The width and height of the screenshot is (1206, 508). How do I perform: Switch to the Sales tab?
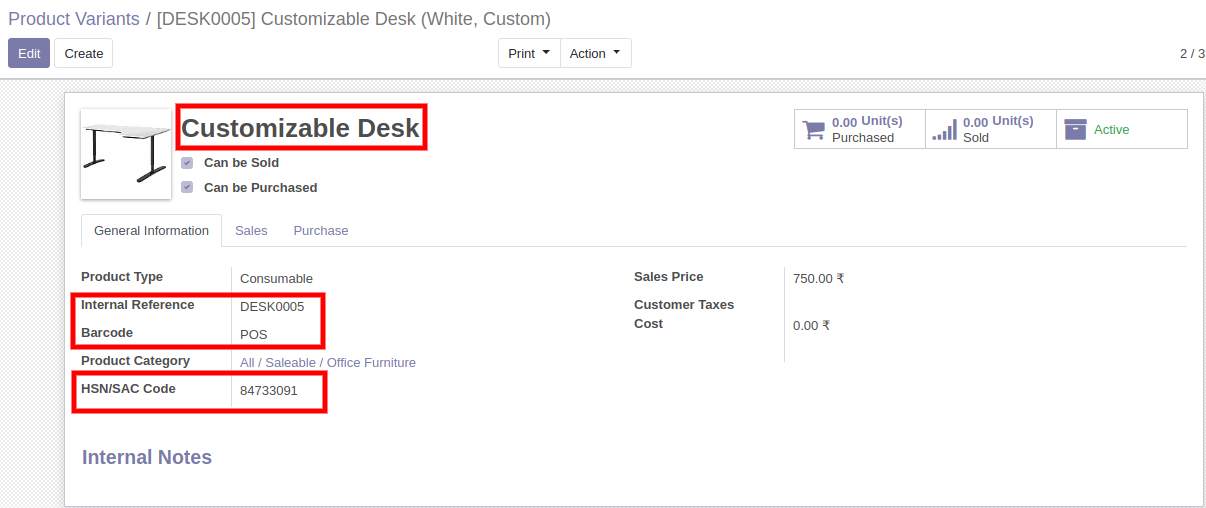[x=251, y=230]
